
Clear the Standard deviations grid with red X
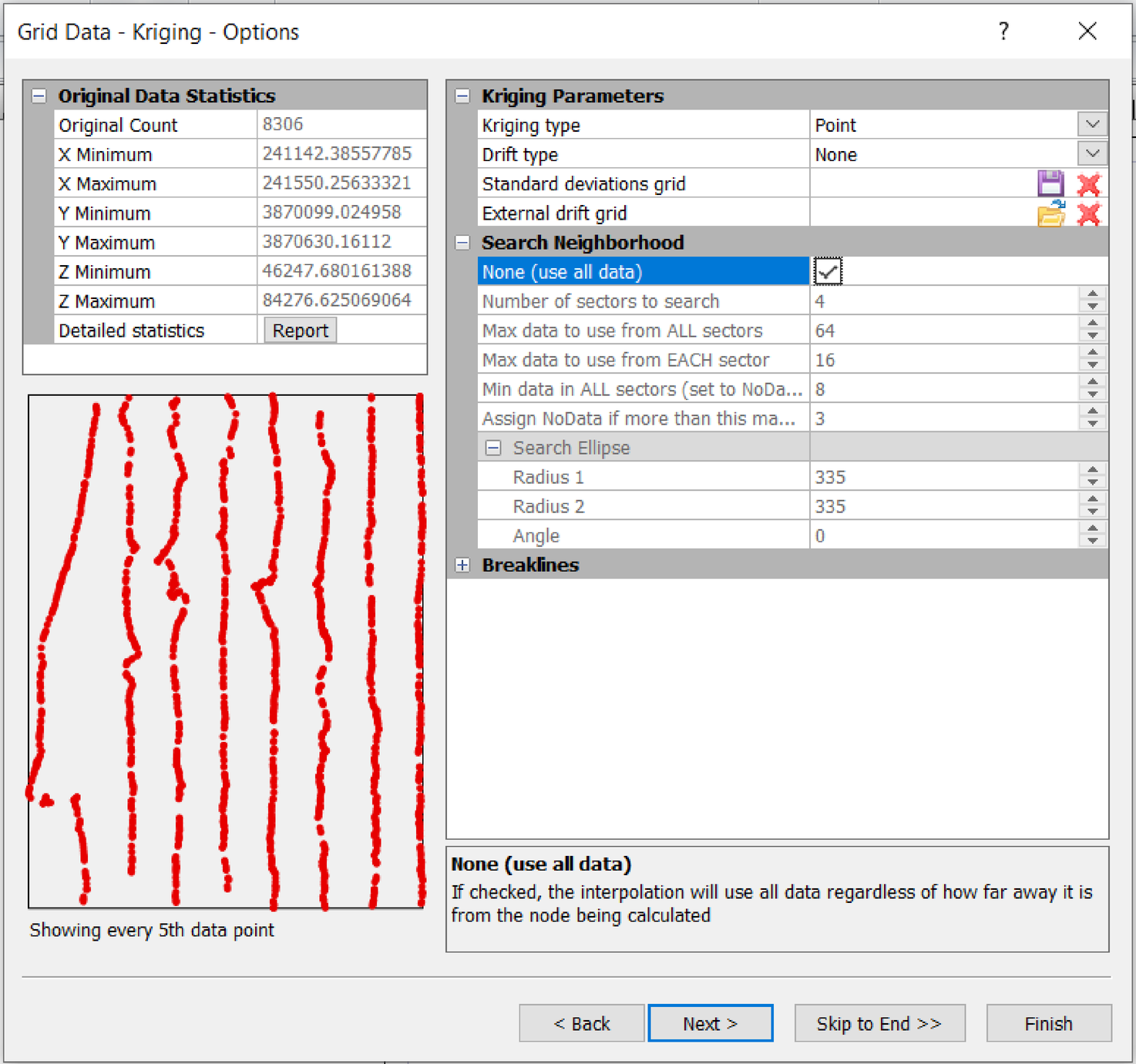[1088, 184]
